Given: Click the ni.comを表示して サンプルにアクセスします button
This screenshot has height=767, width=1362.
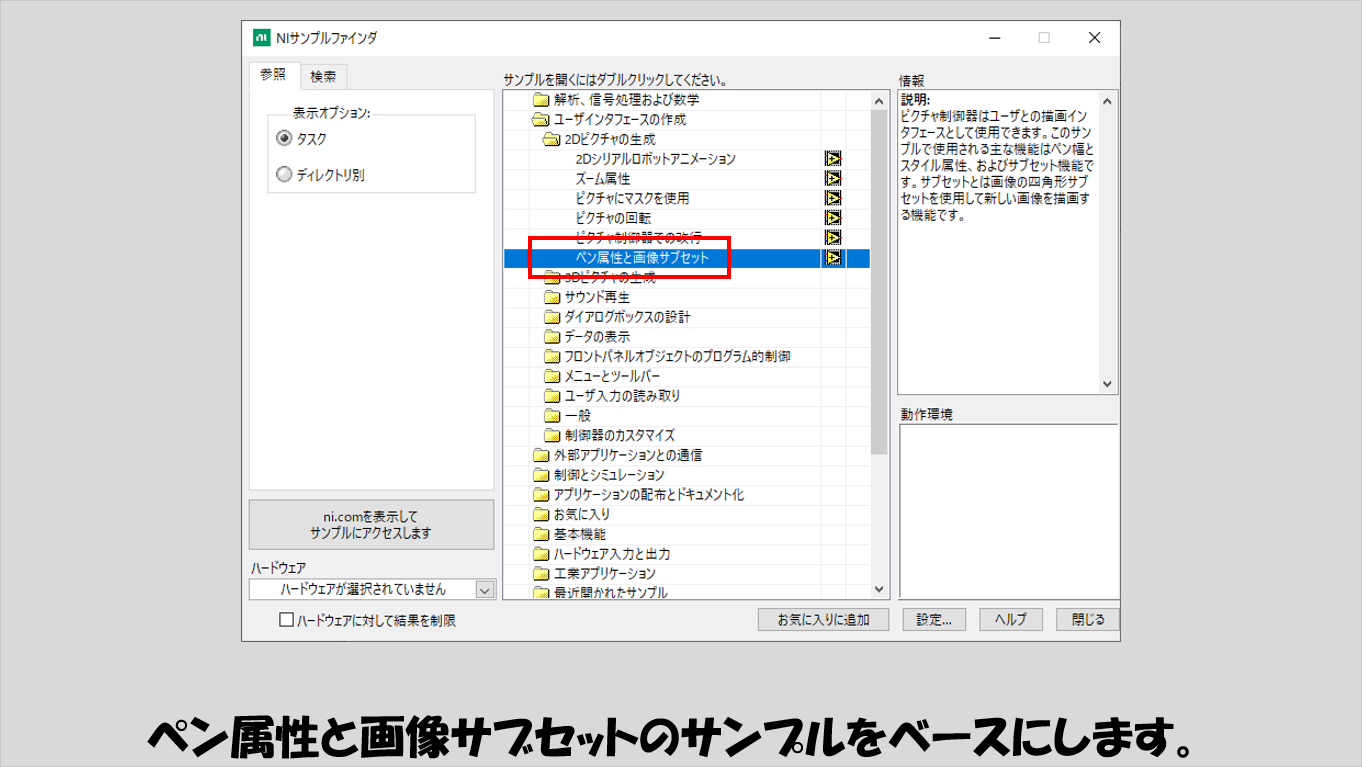Looking at the screenshot, I should click(371, 525).
